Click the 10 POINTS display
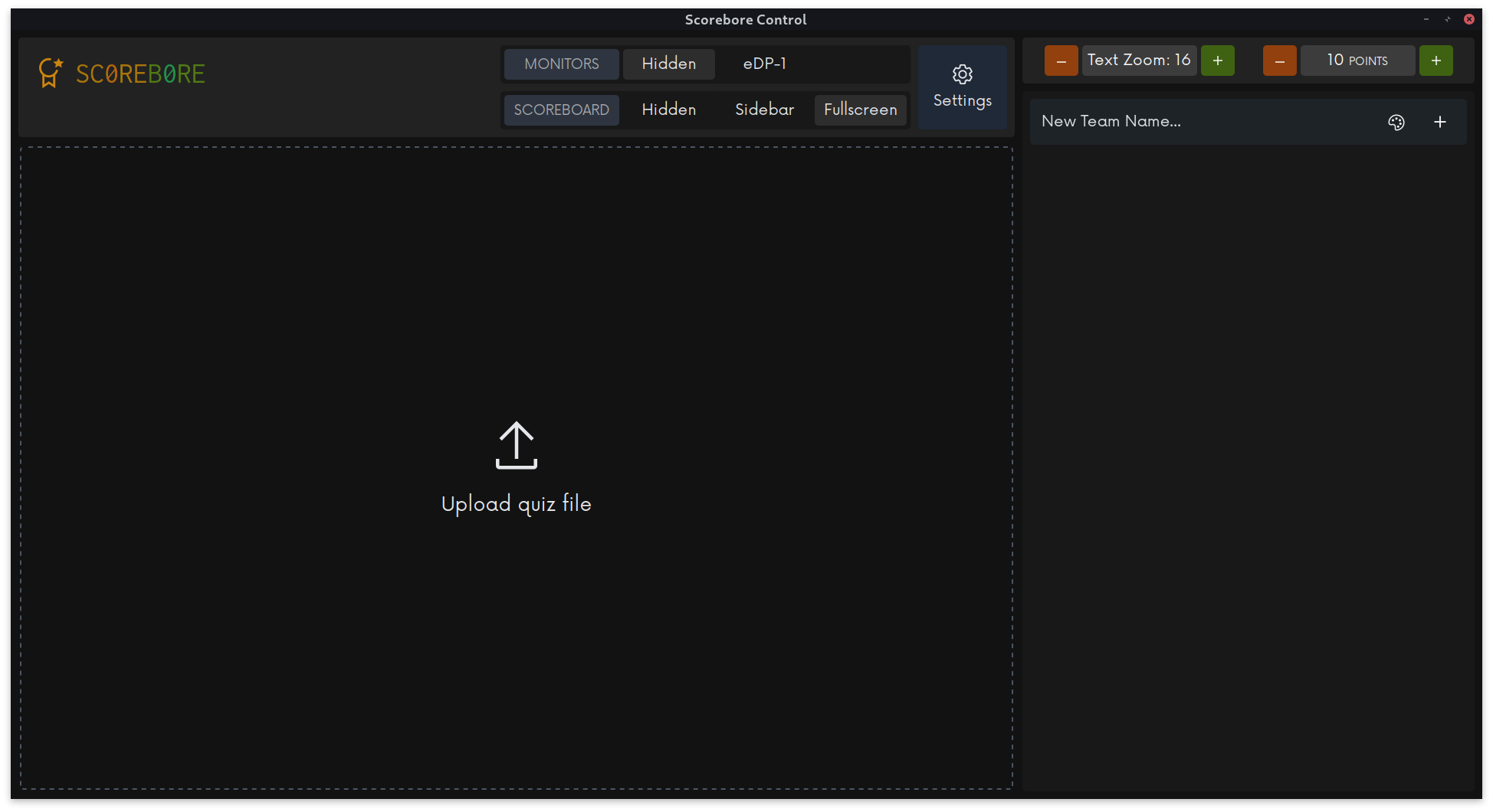The width and height of the screenshot is (1493, 812). pyautogui.click(x=1357, y=61)
